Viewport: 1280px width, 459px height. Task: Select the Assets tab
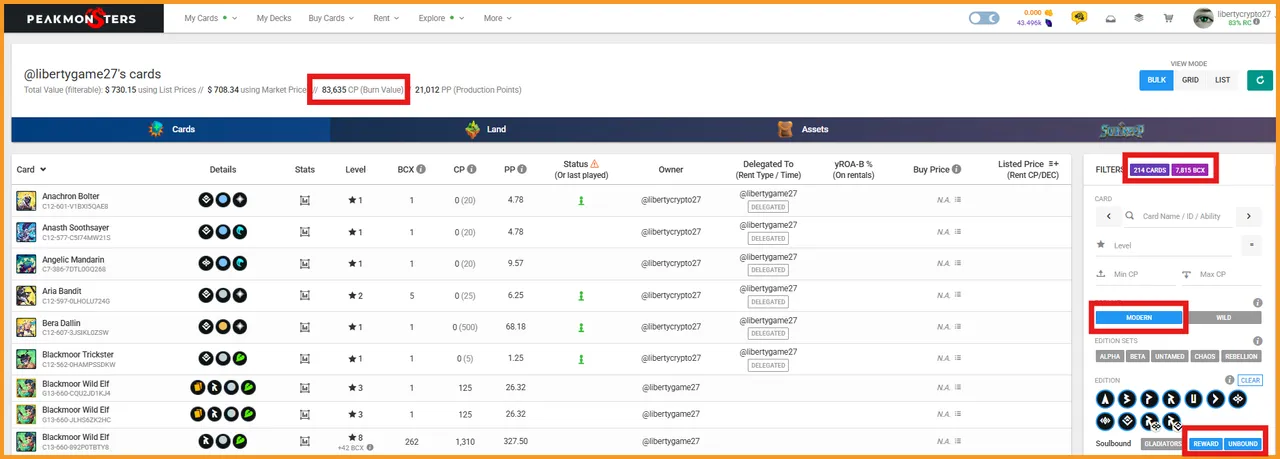804,129
